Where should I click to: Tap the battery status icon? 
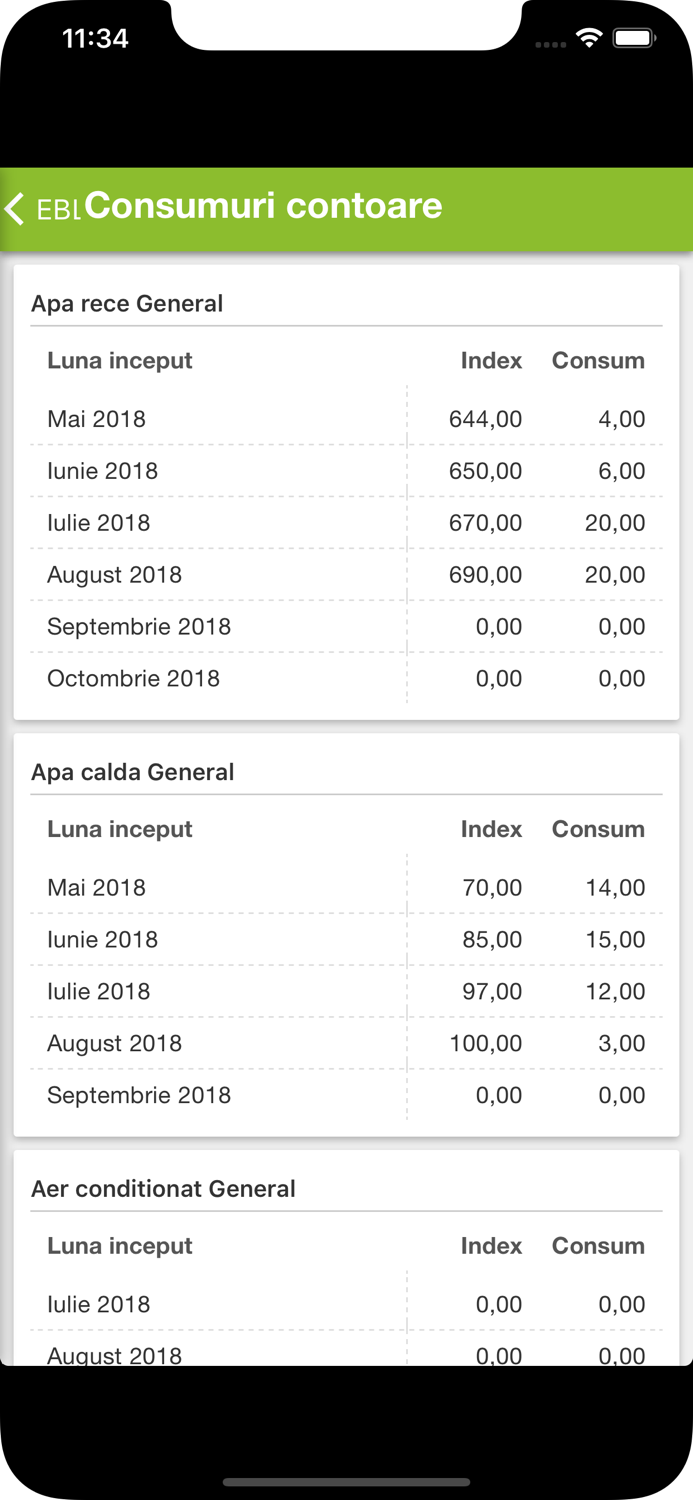click(x=633, y=39)
